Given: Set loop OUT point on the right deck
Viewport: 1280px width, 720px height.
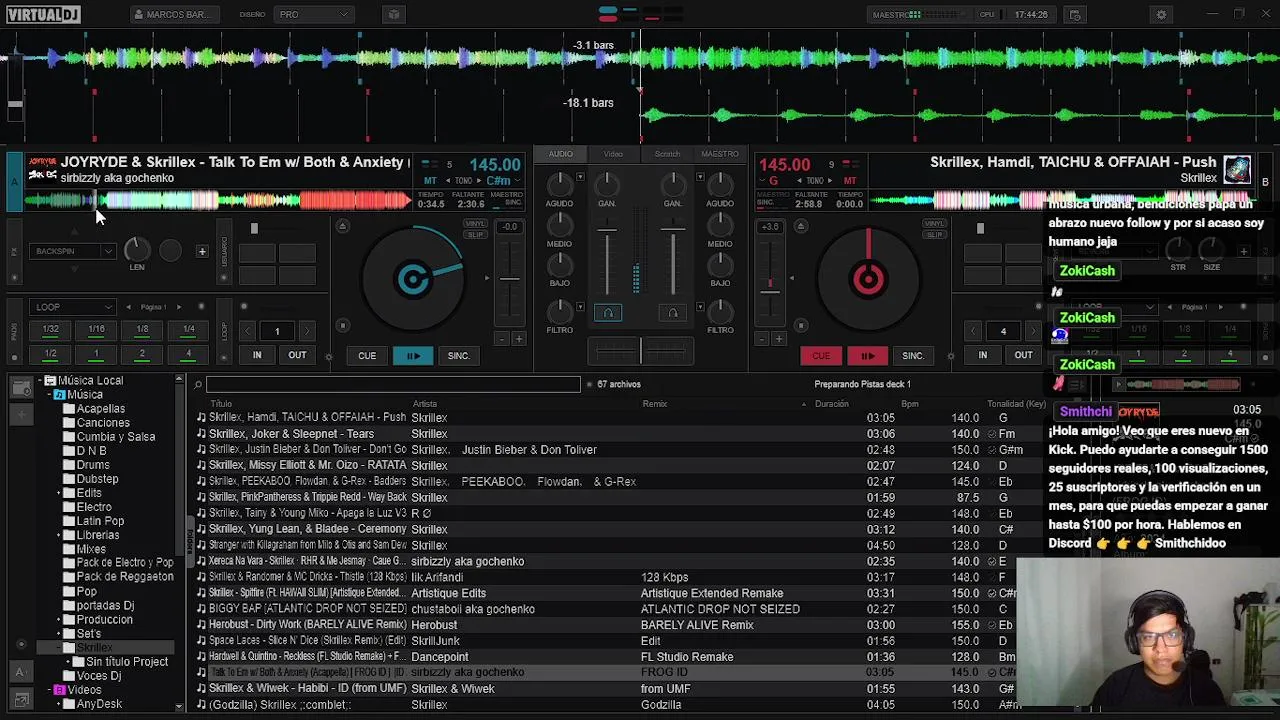Looking at the screenshot, I should (1023, 356).
